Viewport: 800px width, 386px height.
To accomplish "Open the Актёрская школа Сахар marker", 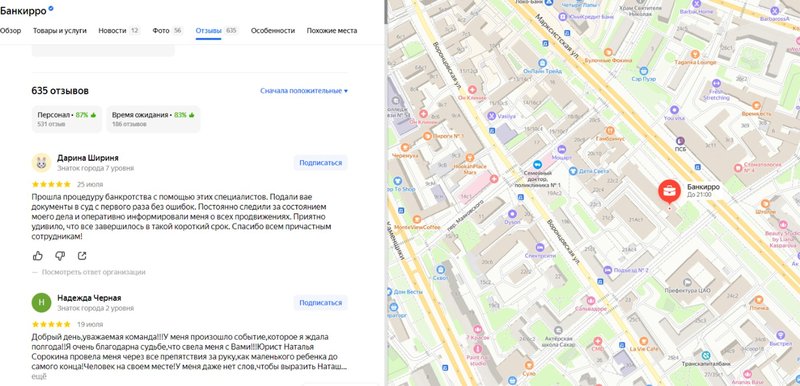I will [x=558, y=330].
